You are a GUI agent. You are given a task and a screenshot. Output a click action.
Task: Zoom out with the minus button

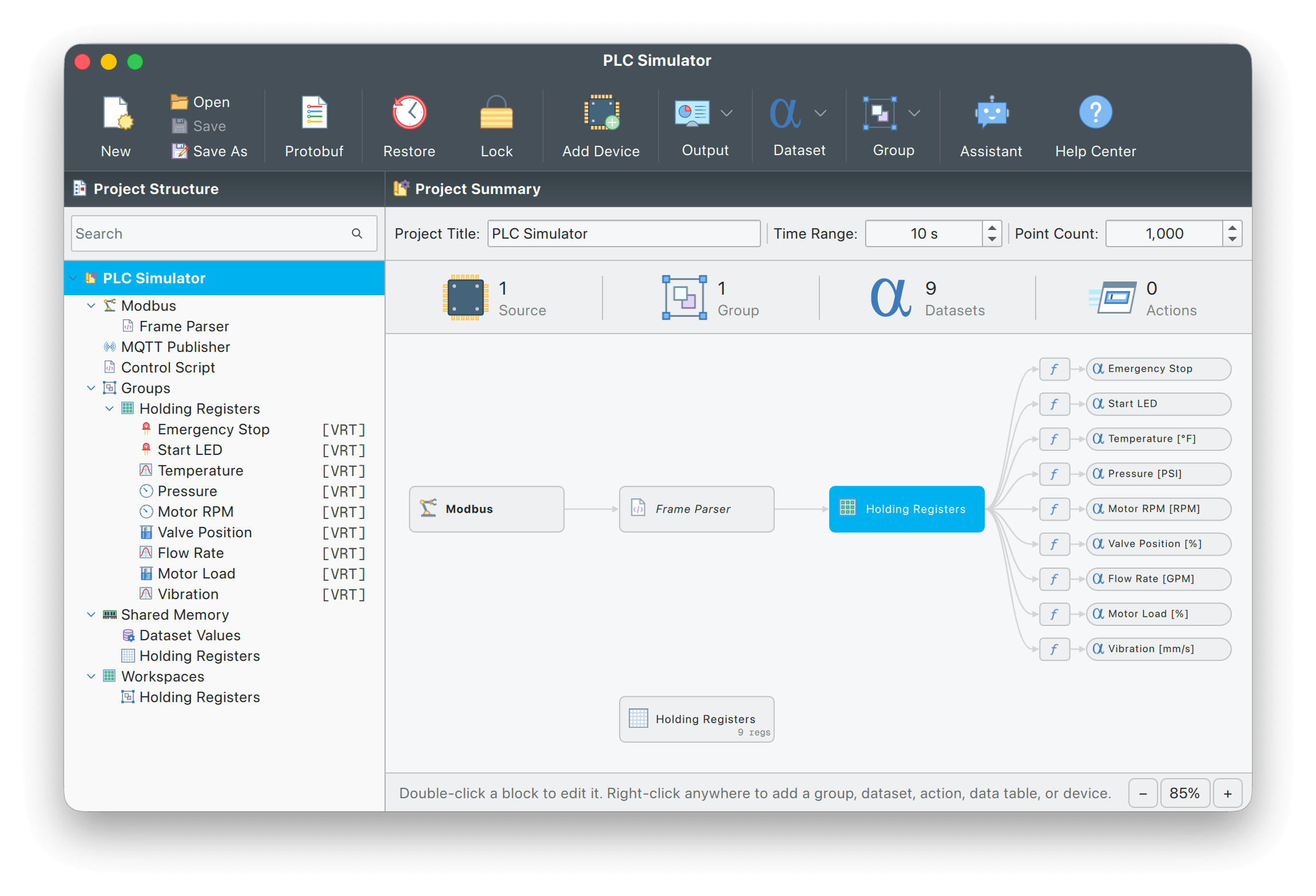1143,793
